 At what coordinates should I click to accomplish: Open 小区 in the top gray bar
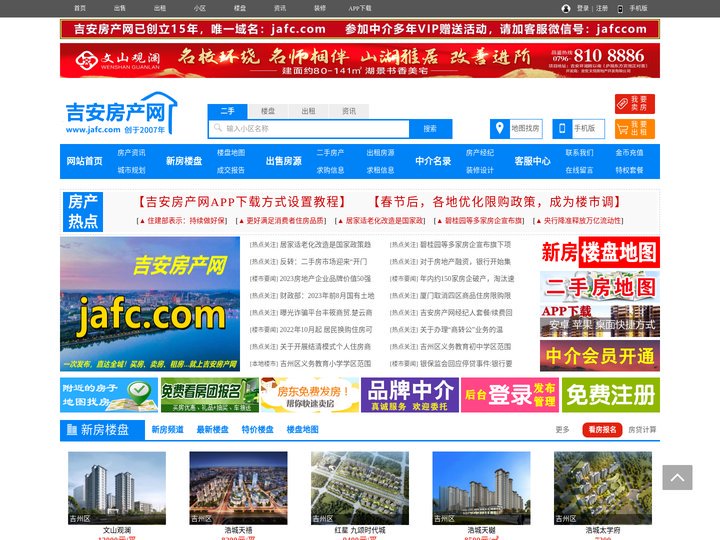pyautogui.click(x=200, y=8)
